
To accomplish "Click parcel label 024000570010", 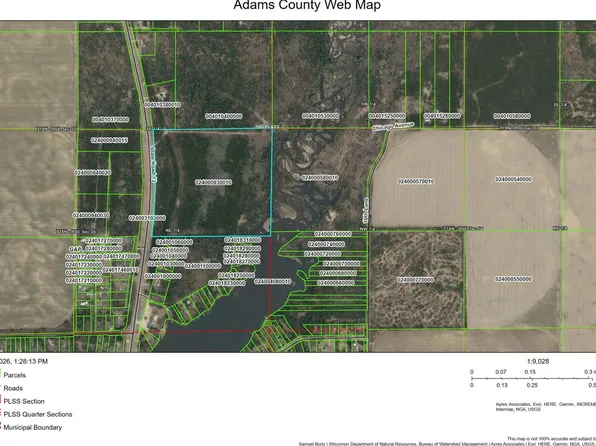I will 416,181.
